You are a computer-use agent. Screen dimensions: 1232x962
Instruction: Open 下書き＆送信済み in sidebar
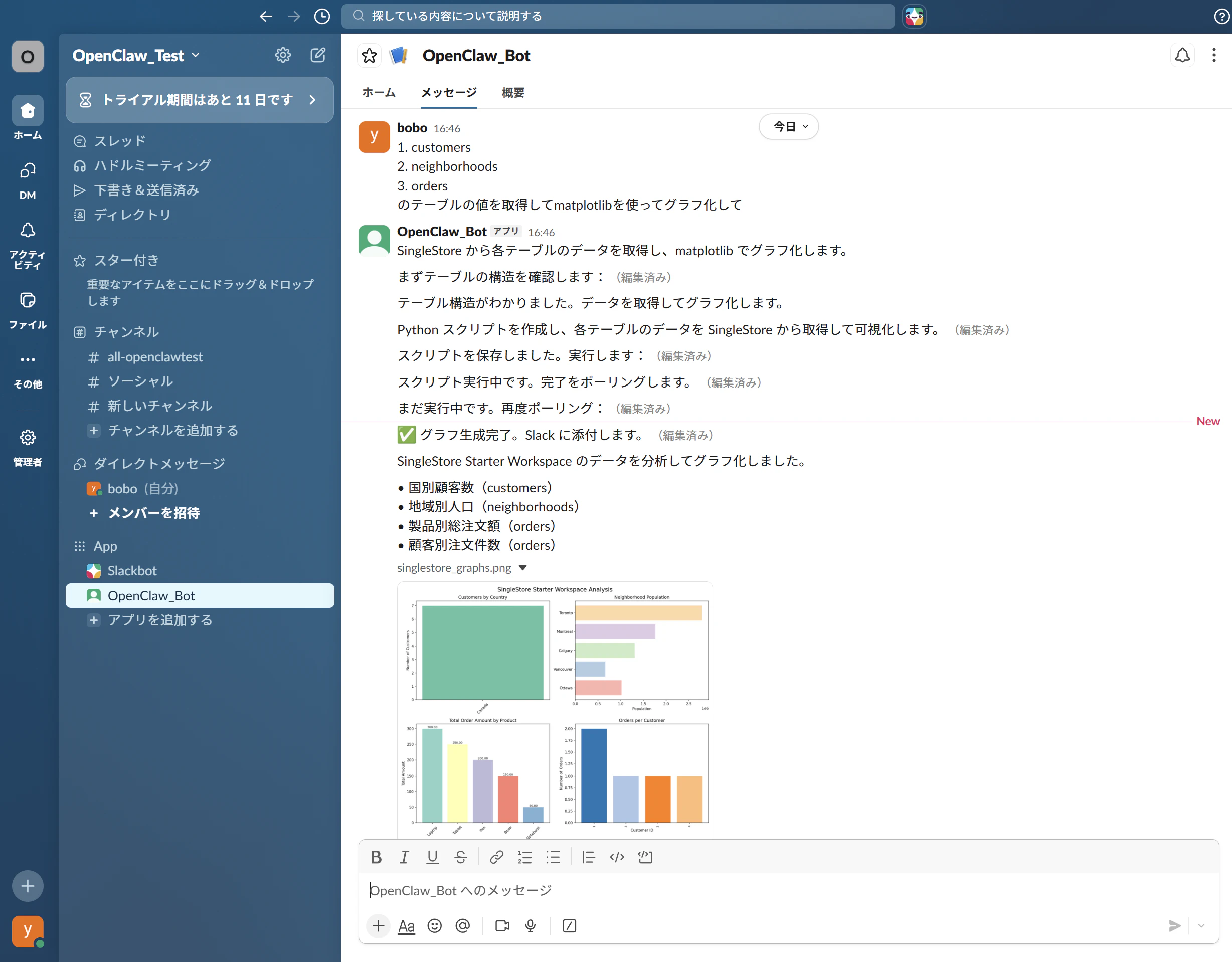click(x=200, y=190)
